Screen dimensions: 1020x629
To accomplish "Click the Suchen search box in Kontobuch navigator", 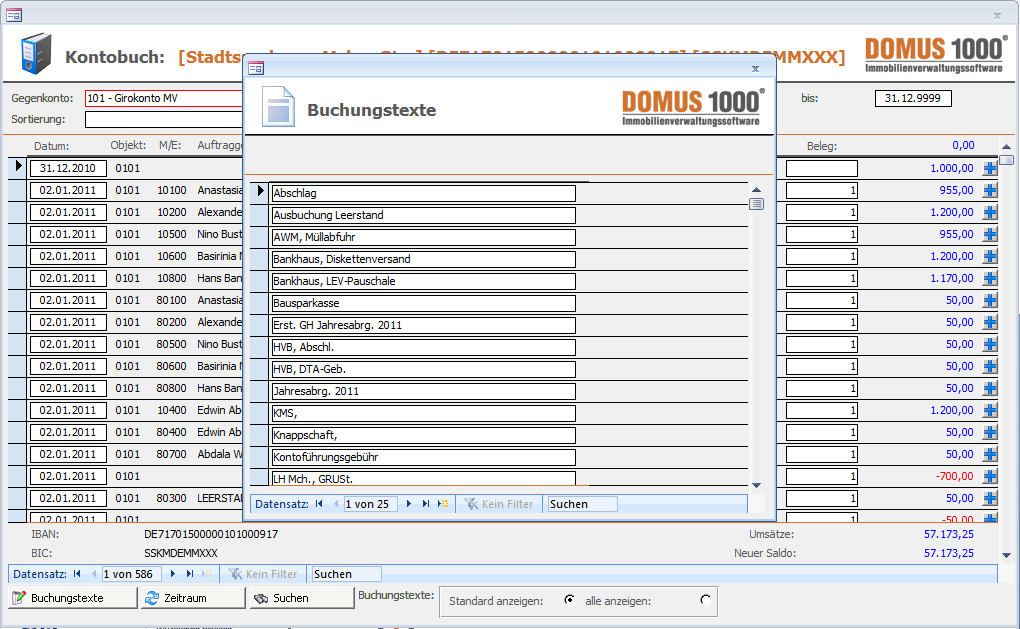I will (x=346, y=574).
